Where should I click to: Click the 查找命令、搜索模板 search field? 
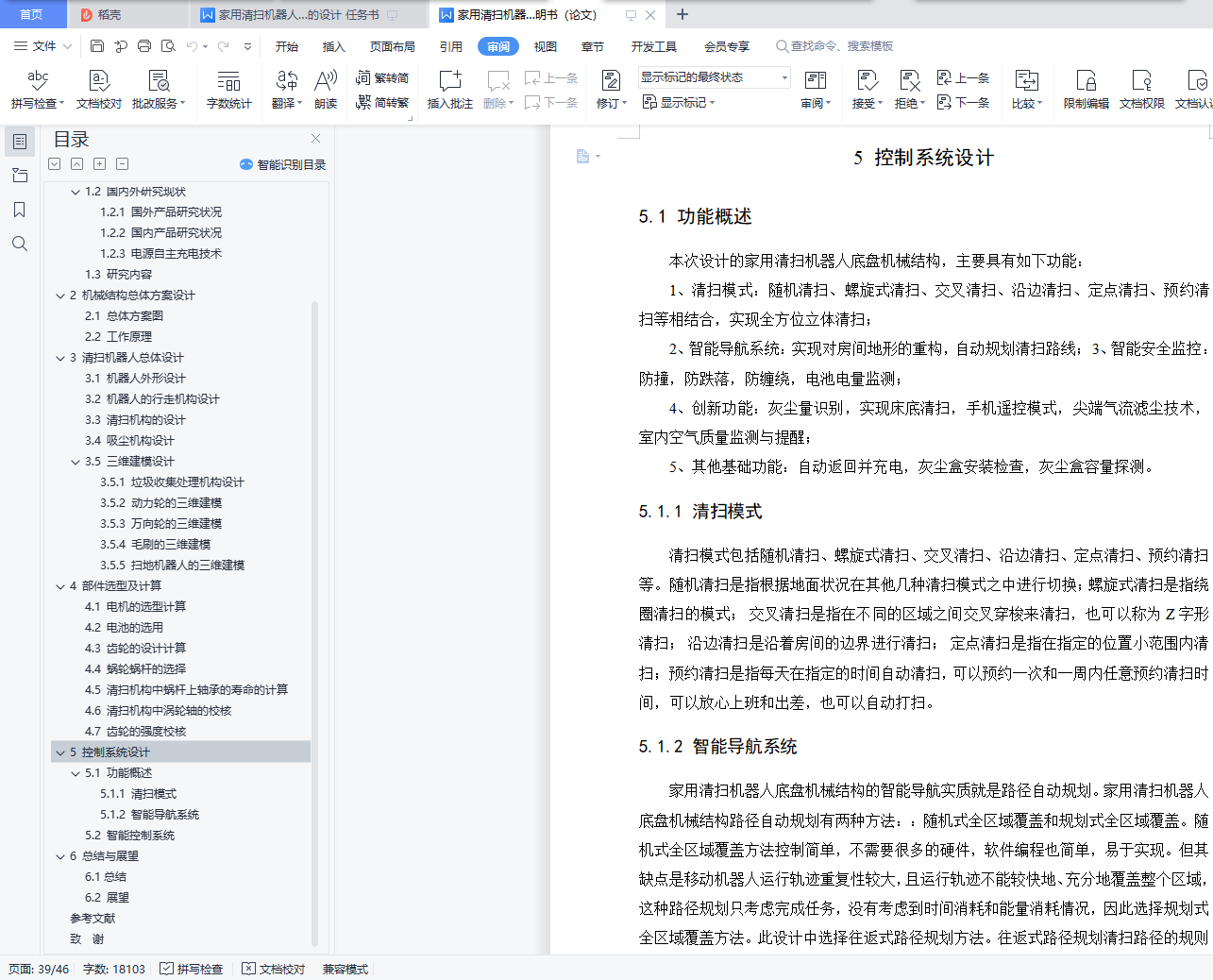pos(834,46)
